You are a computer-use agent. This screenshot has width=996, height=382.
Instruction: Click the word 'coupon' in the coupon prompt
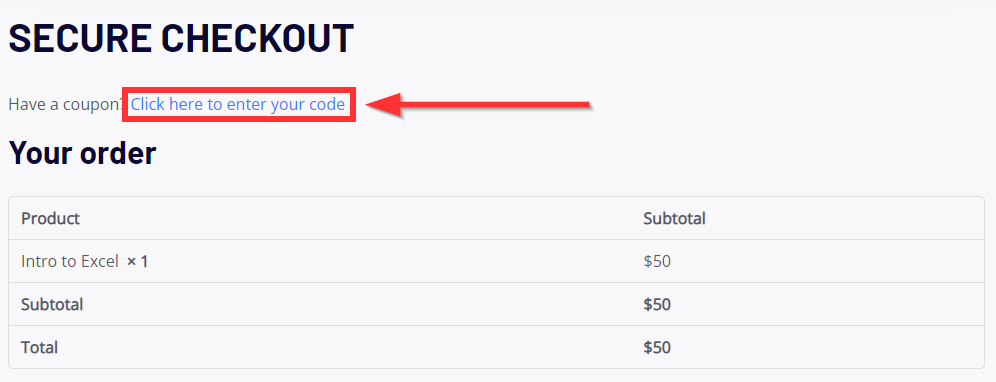point(91,105)
